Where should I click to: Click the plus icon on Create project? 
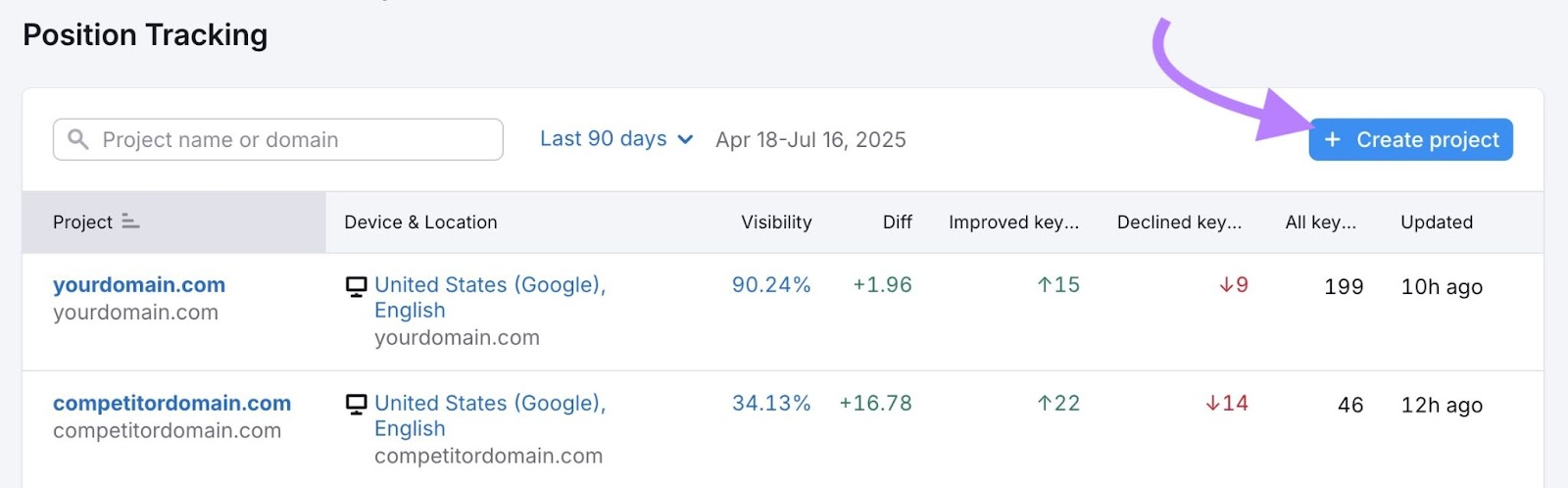pos(1333,140)
